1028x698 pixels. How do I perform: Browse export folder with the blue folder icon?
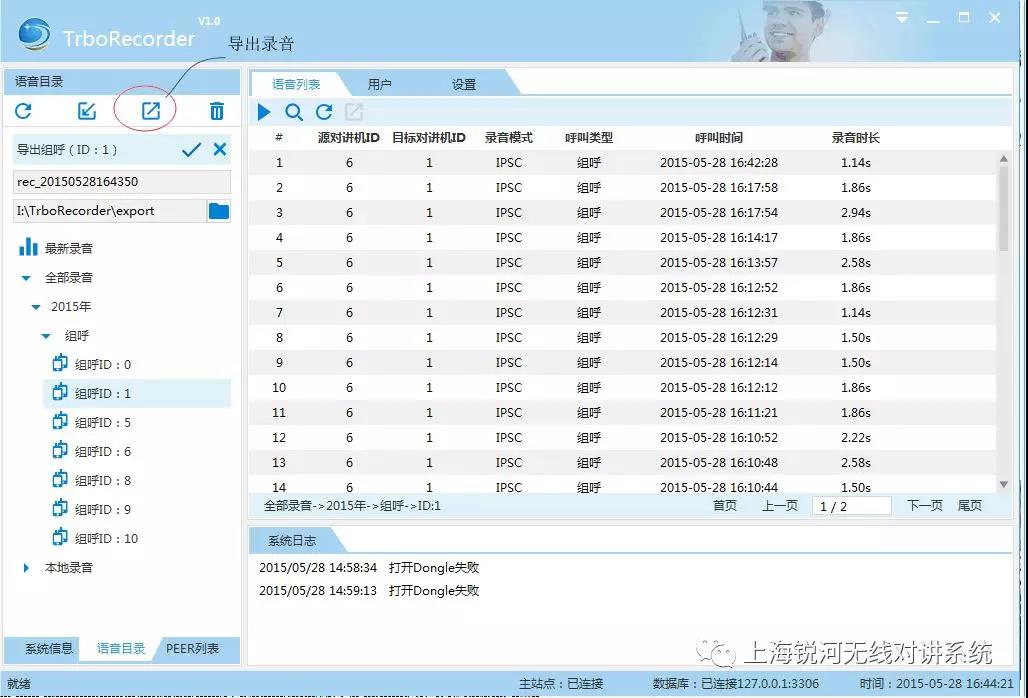point(218,211)
